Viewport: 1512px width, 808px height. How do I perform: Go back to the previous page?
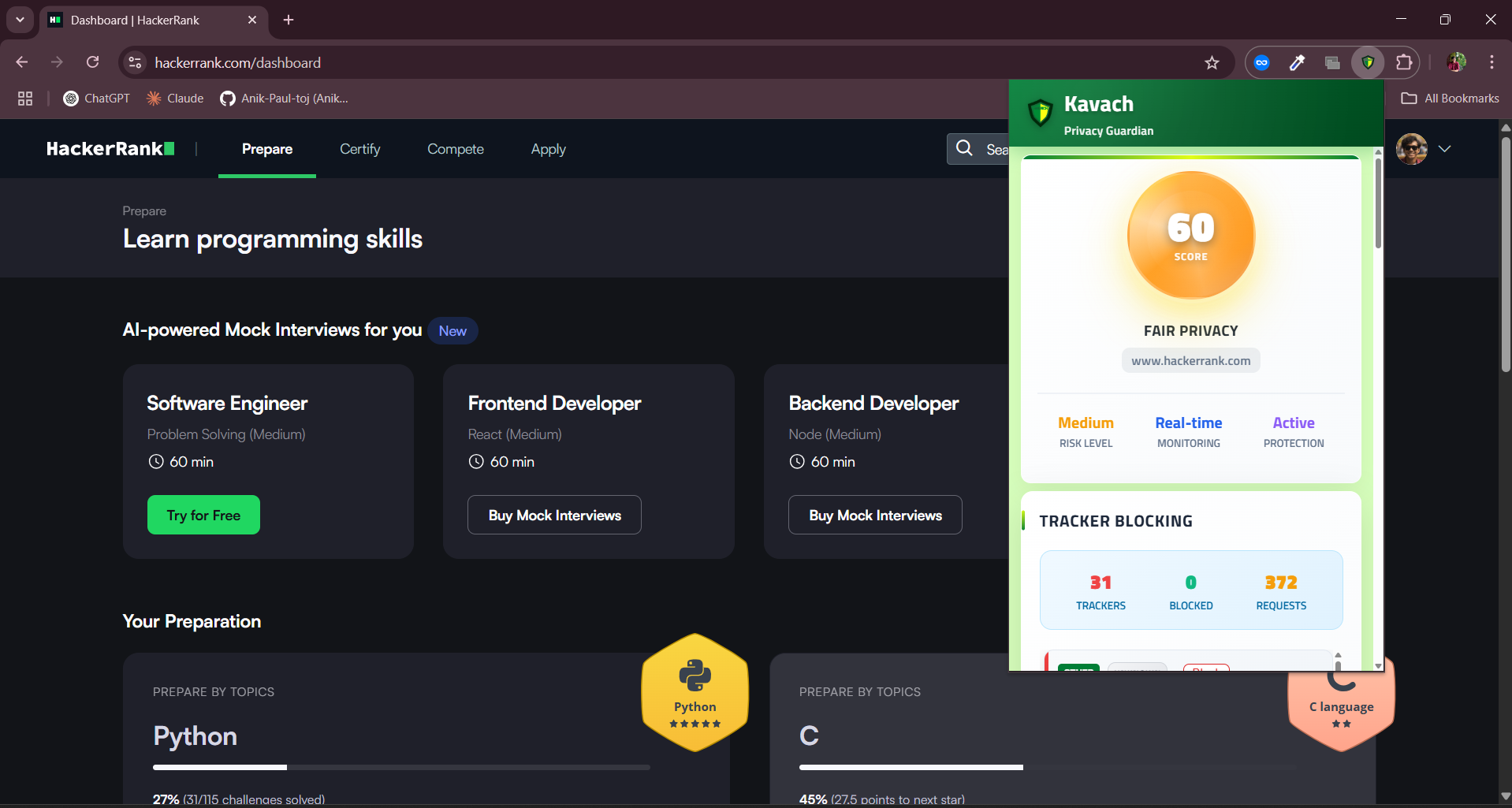click(x=22, y=62)
